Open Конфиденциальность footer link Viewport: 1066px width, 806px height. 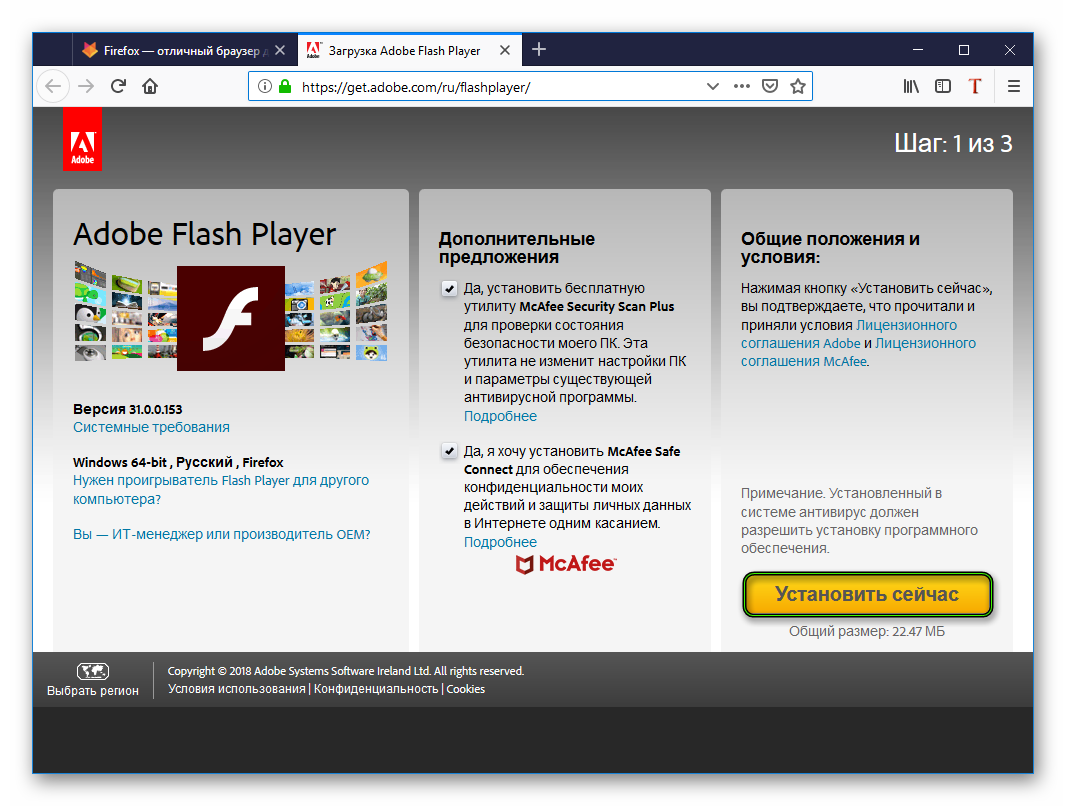(376, 689)
